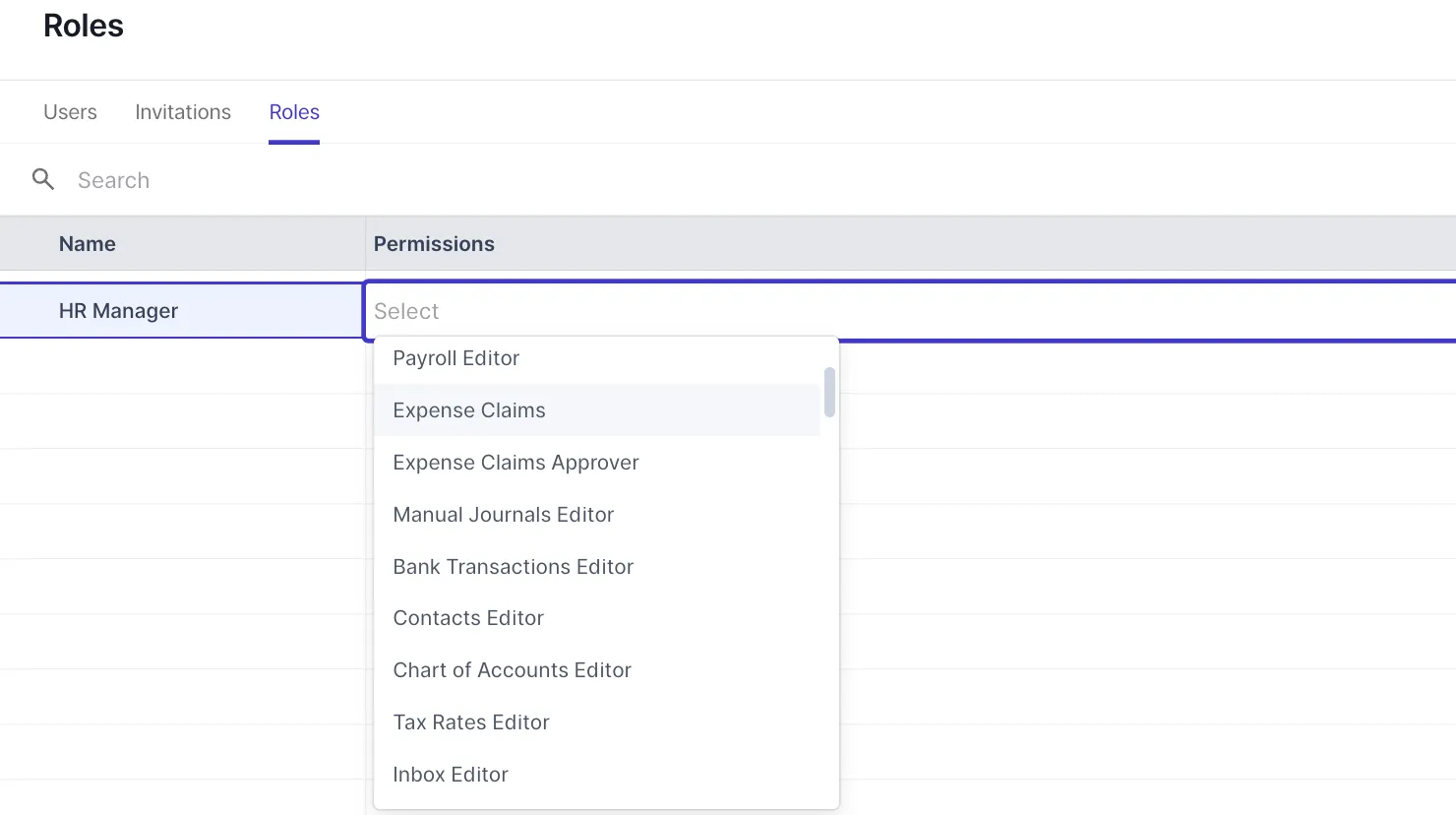Choose Expense Claims permission
The height and width of the screenshot is (815, 1456).
pos(468,409)
